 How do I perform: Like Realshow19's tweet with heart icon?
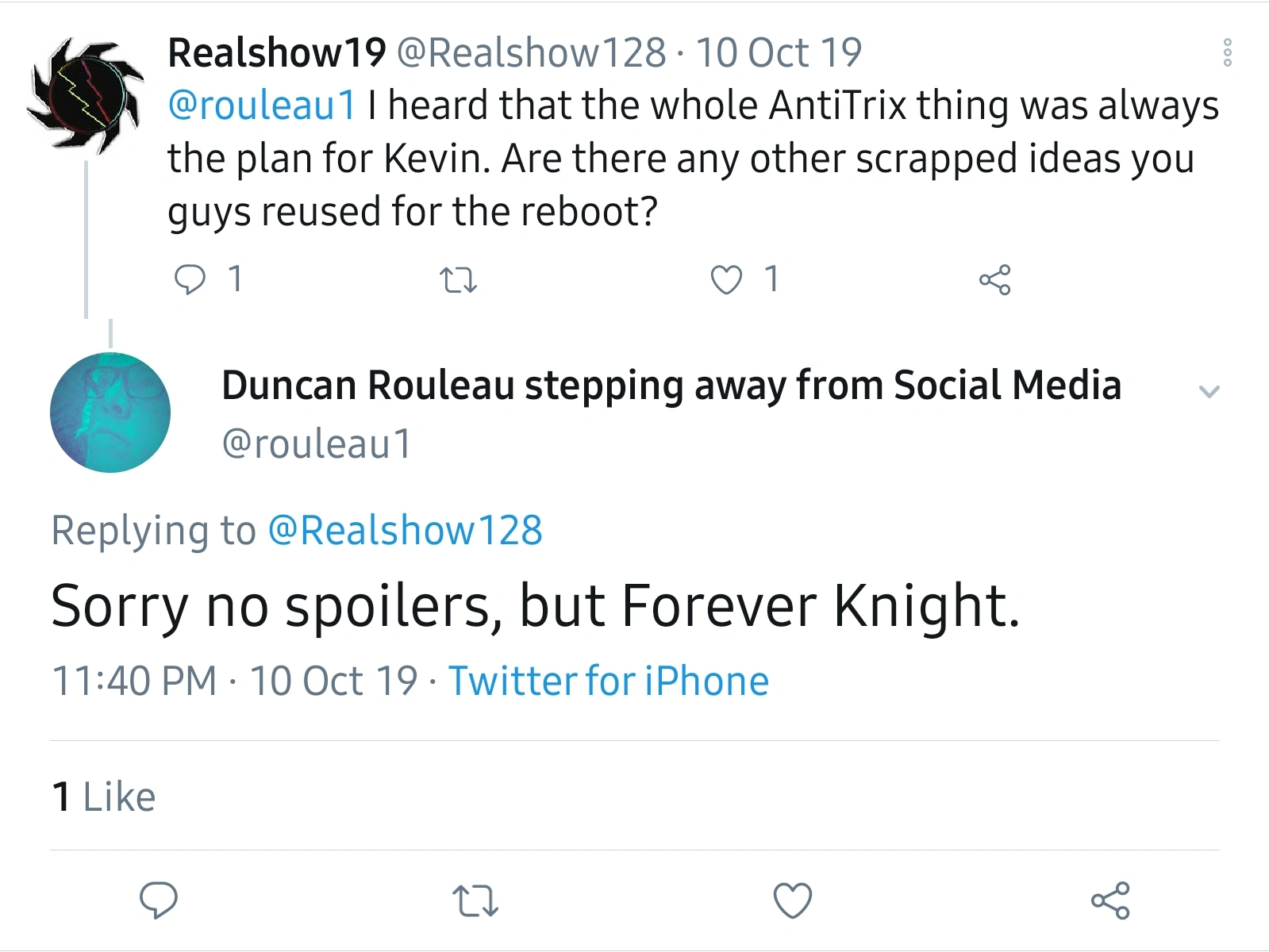726,280
